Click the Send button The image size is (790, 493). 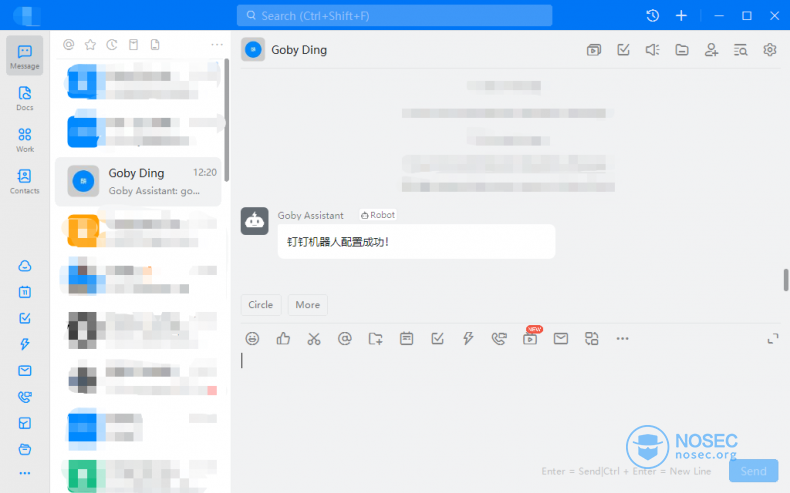pos(754,471)
